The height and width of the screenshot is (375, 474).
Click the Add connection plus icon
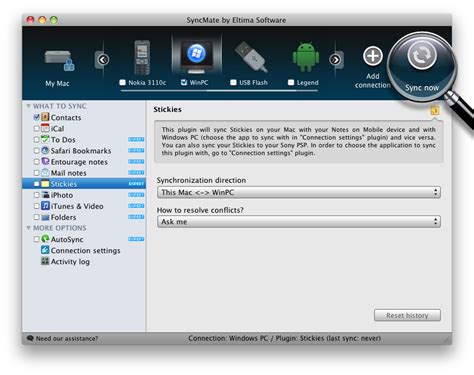(x=373, y=56)
